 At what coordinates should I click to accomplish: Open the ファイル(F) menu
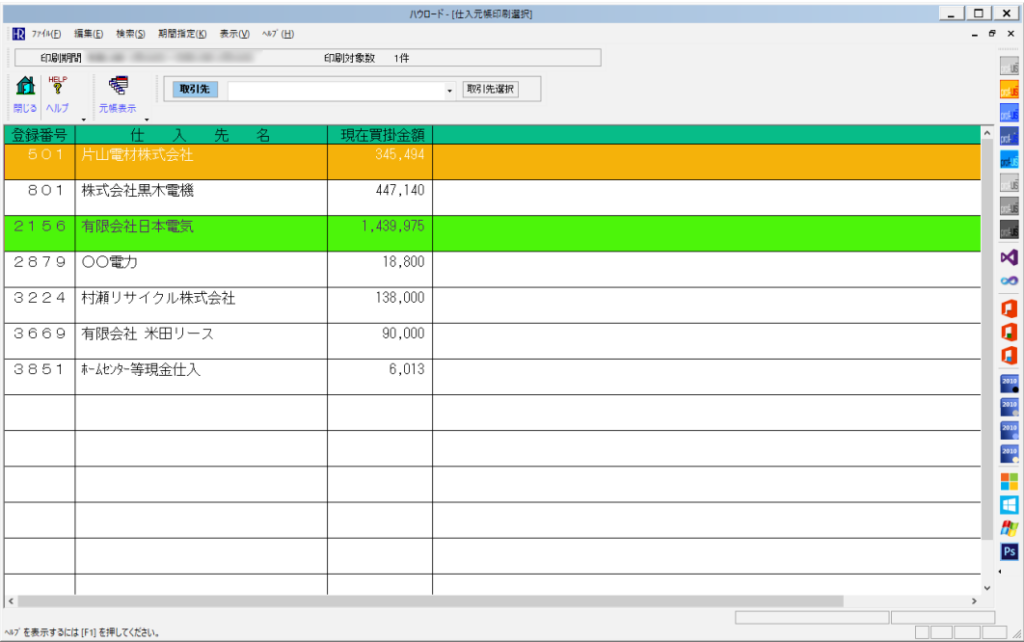point(46,34)
